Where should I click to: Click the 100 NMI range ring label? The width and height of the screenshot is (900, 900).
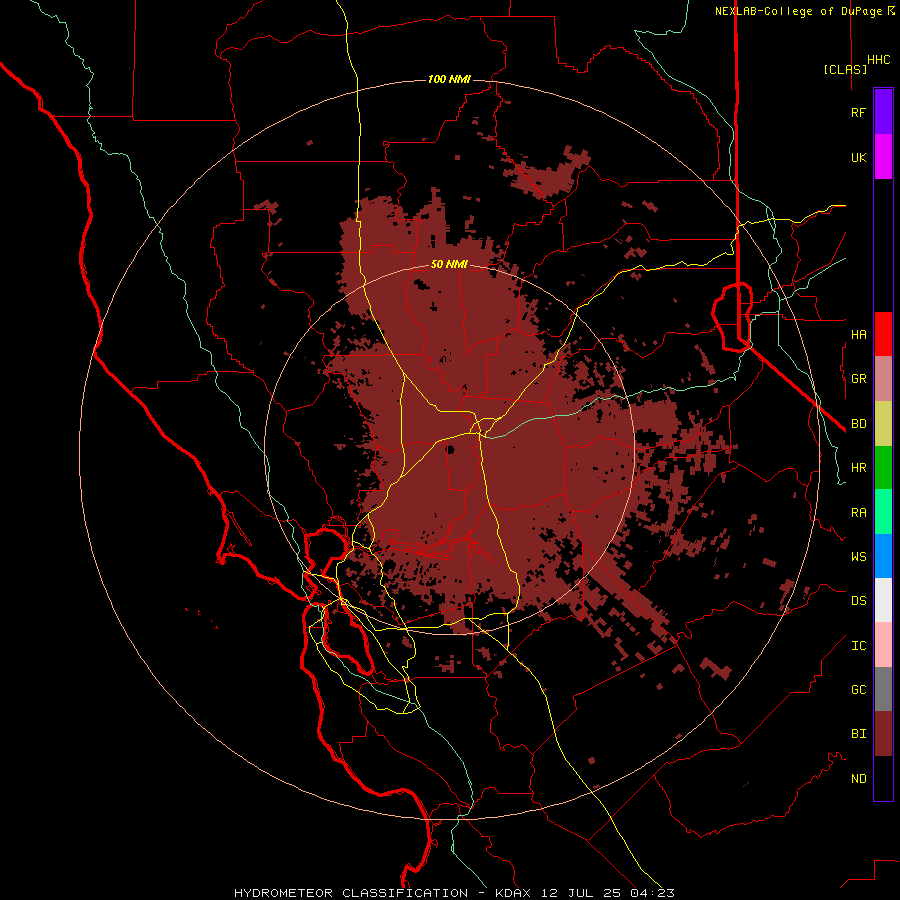(x=449, y=79)
